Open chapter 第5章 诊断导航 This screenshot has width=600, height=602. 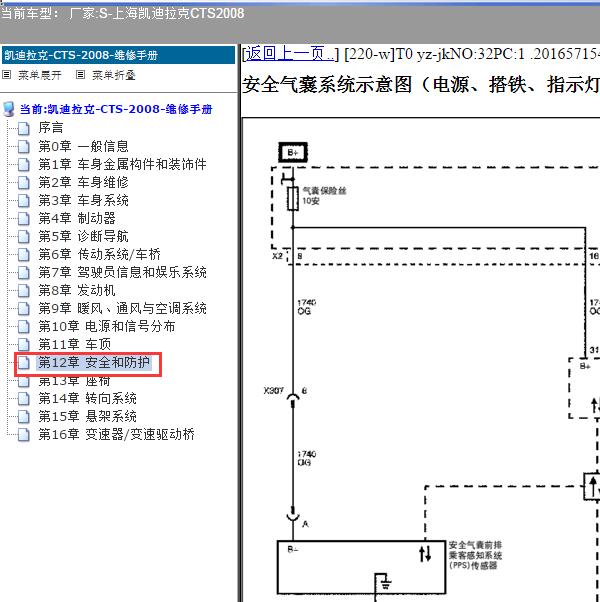(x=83, y=236)
